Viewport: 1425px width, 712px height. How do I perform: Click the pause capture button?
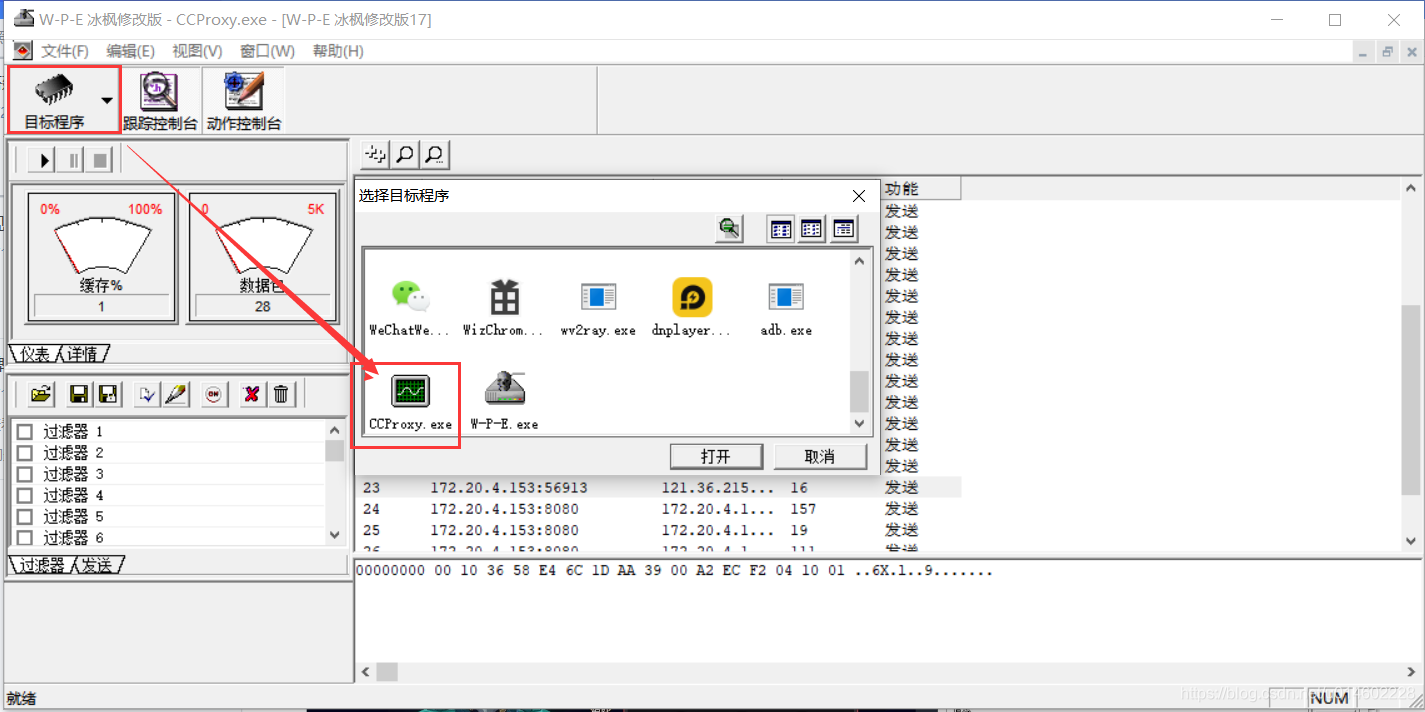71,159
